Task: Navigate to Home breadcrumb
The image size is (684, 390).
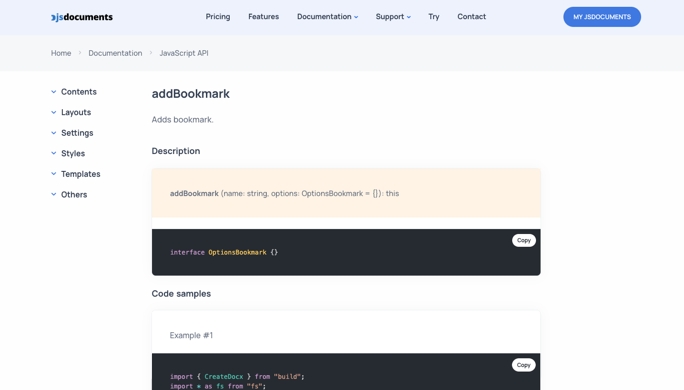Action: 61,53
